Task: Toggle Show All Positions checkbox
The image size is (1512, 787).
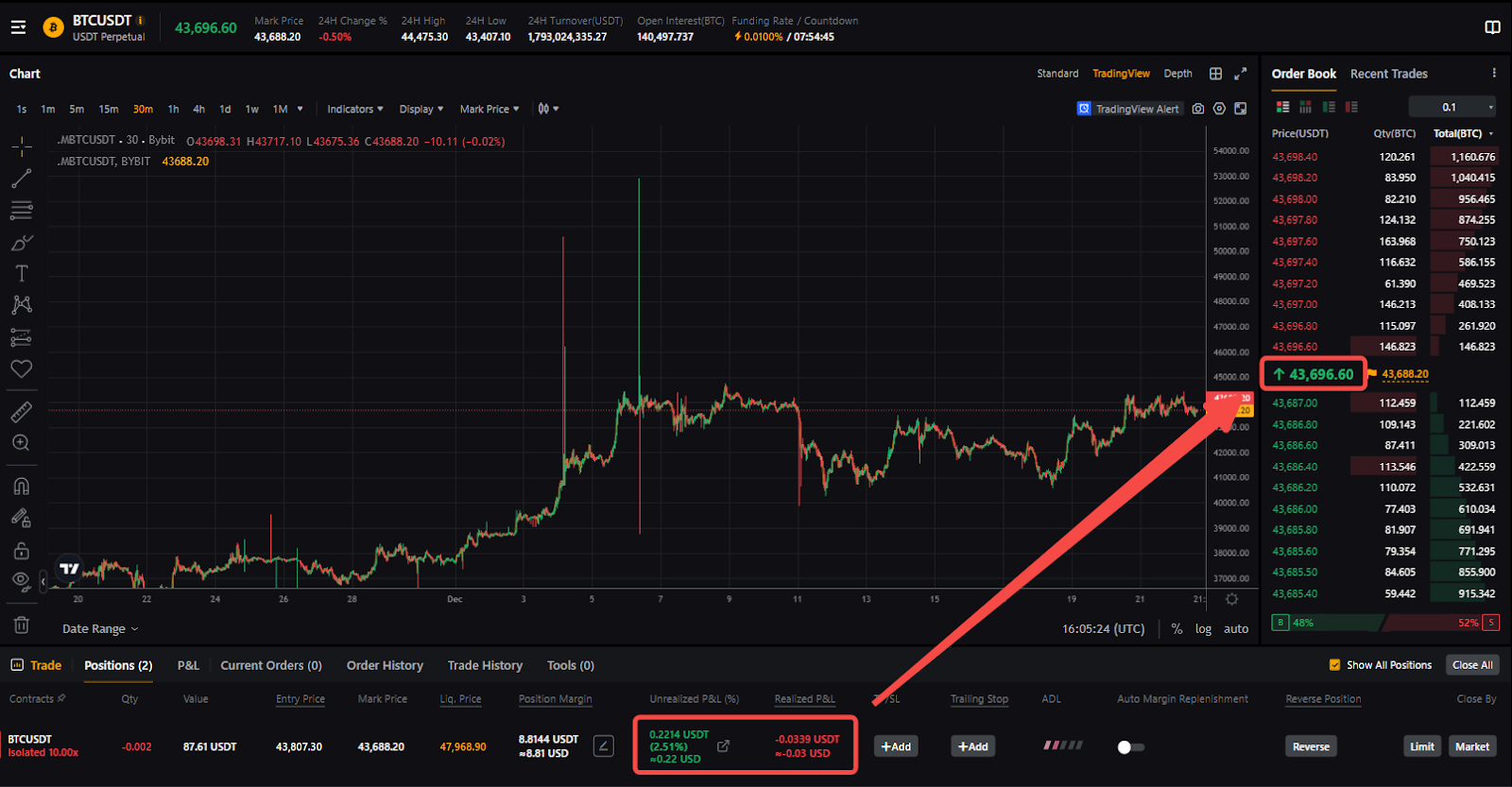Action: click(1334, 665)
